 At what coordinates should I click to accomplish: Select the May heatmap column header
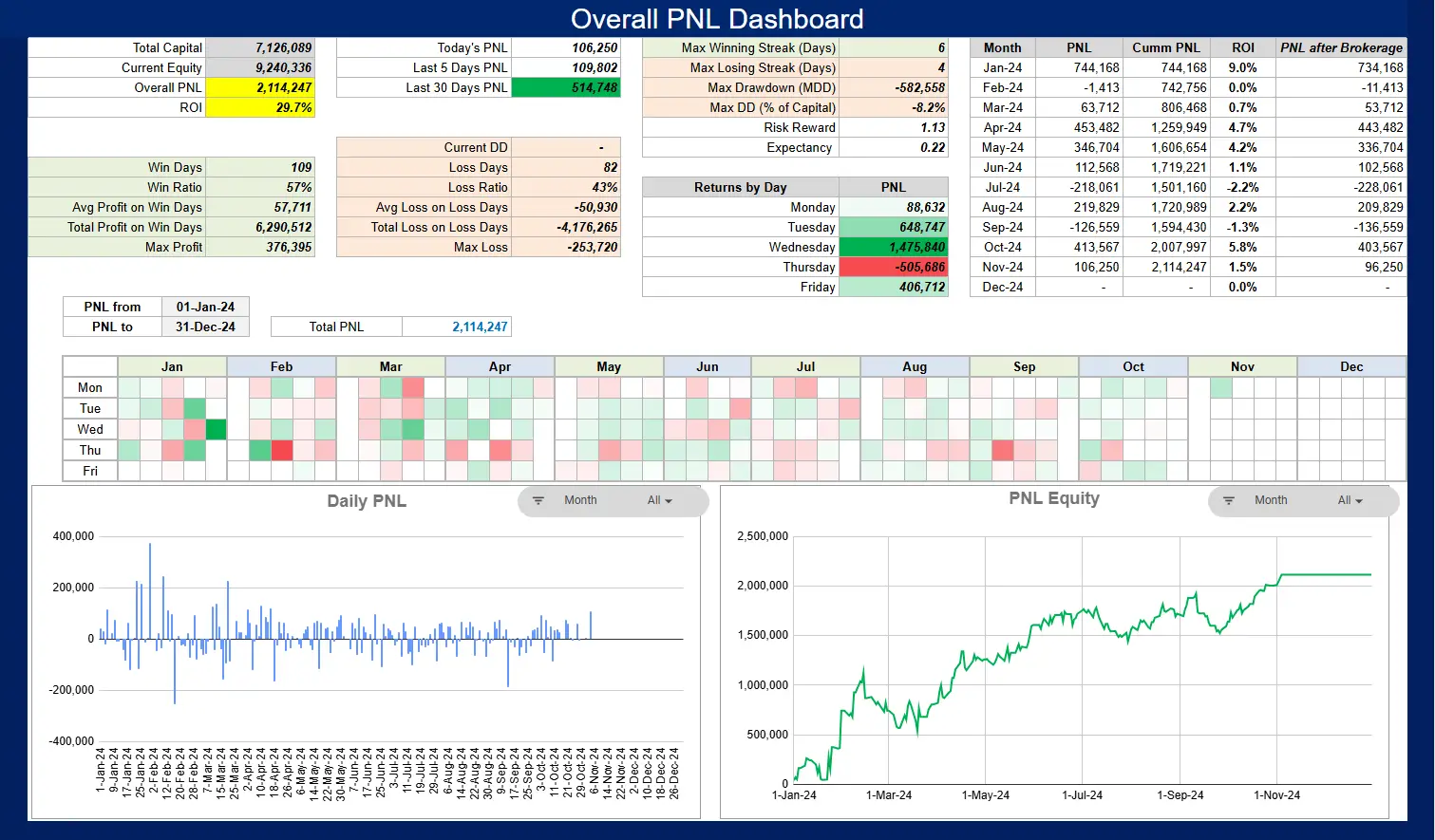[x=609, y=366]
